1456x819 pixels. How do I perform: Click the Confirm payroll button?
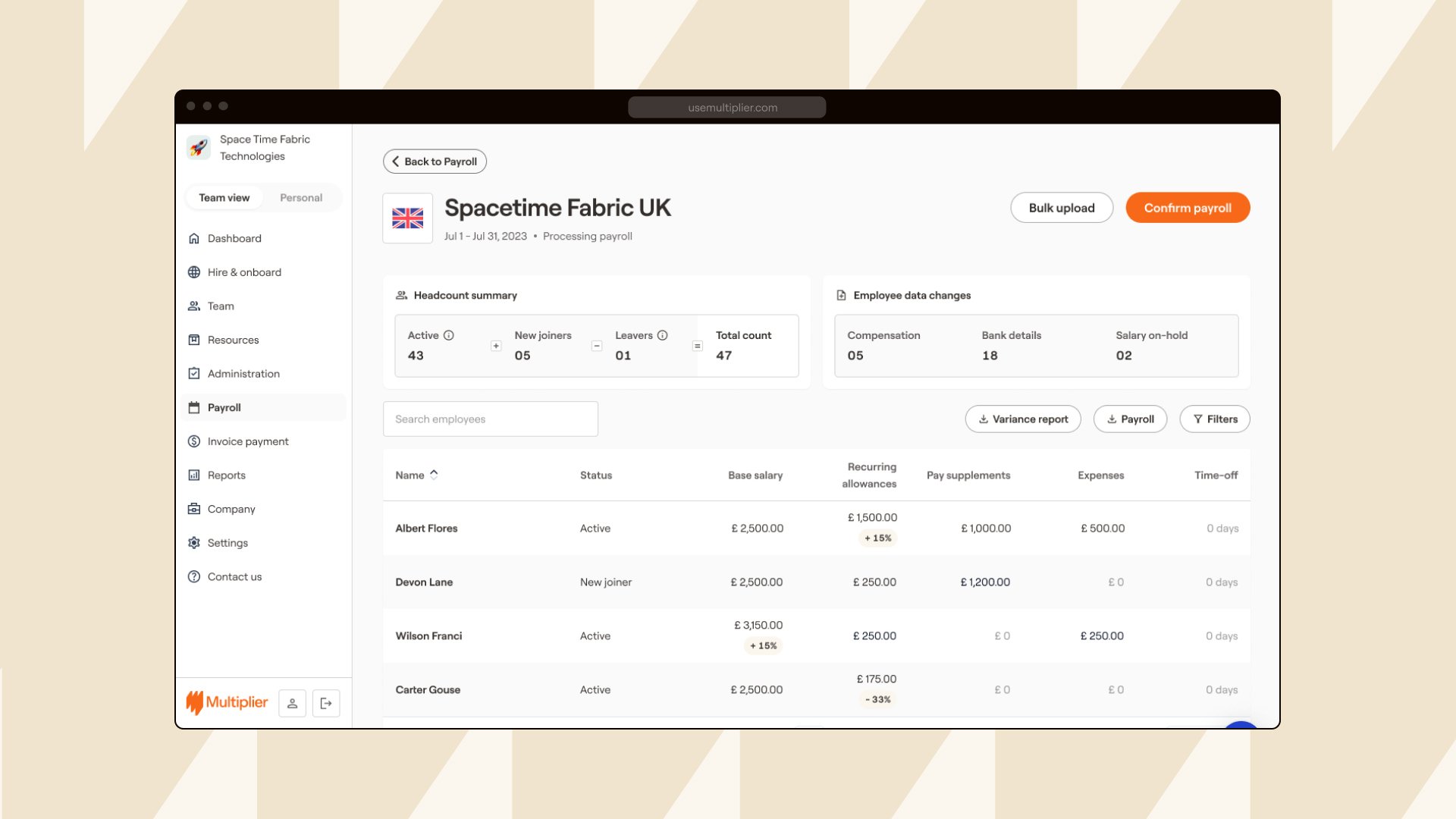tap(1187, 208)
